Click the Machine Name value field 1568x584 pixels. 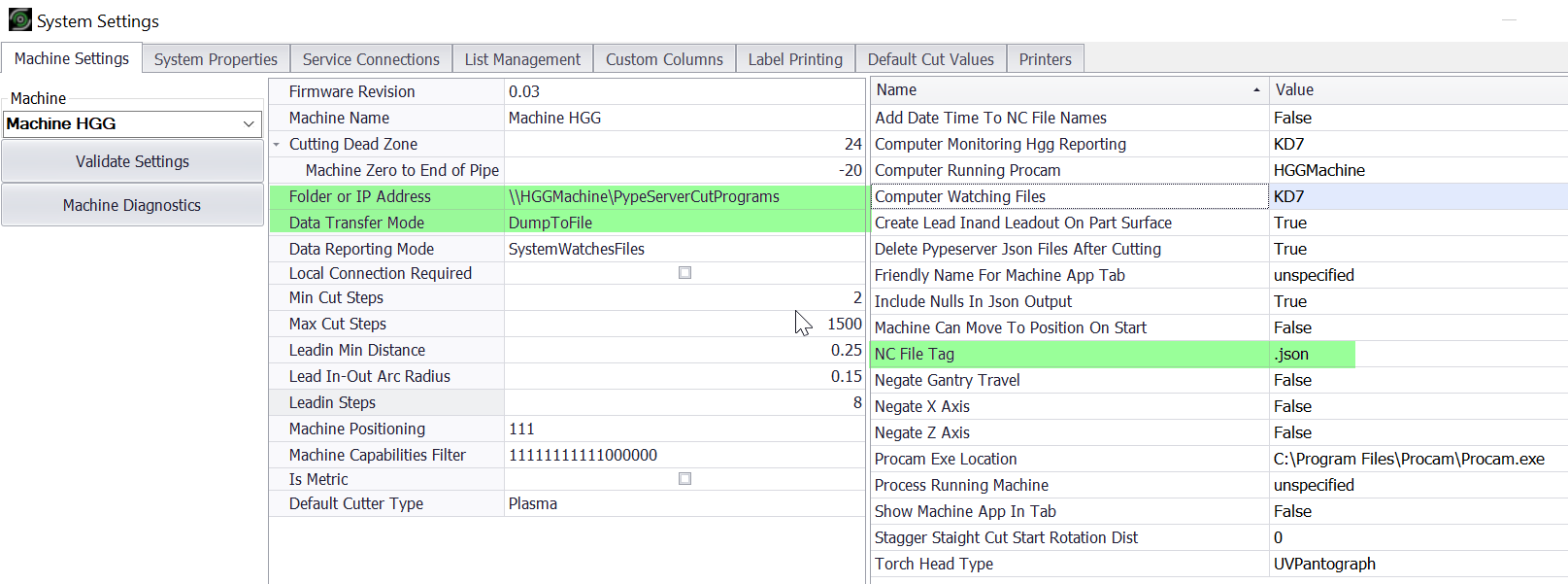(x=684, y=118)
